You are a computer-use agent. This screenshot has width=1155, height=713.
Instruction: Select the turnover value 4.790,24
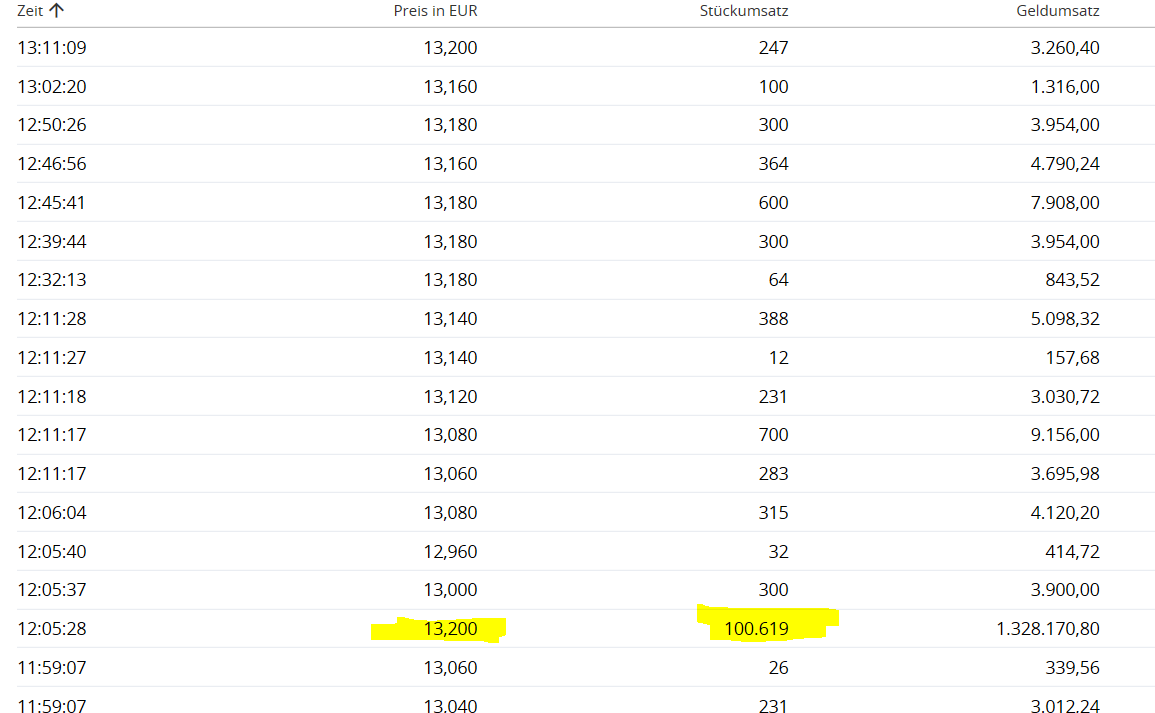1066,164
